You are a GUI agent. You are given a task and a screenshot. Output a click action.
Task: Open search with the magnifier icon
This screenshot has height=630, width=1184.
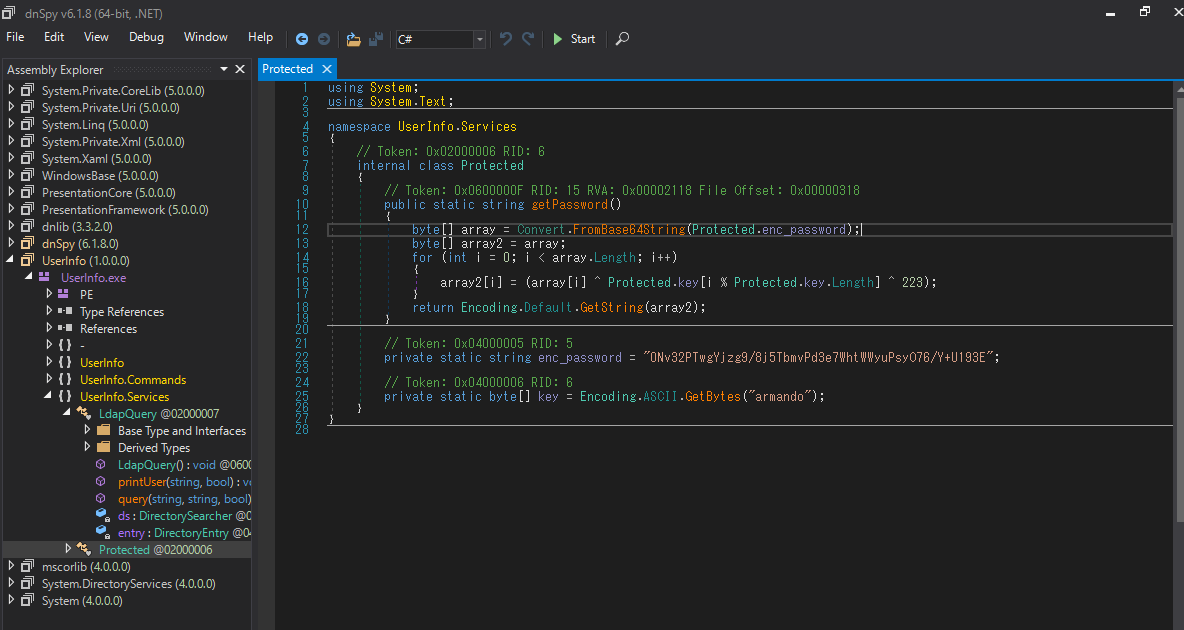point(622,39)
